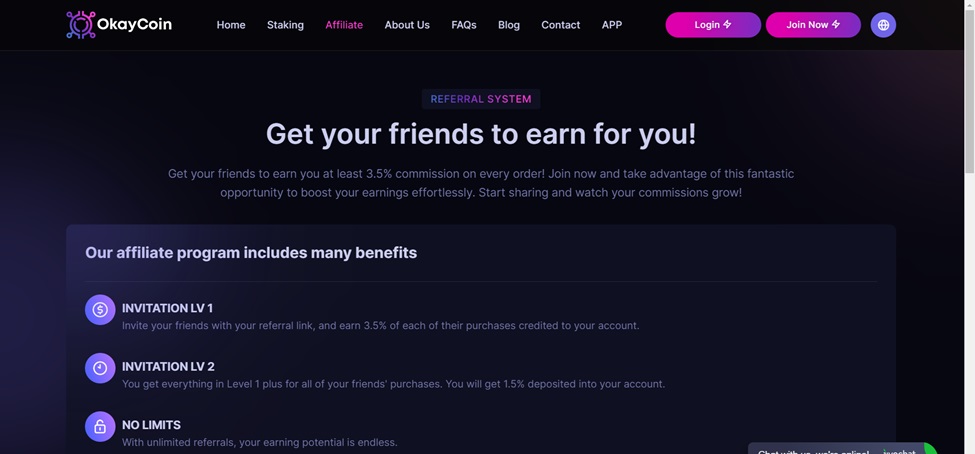This screenshot has height=454, width=975.
Task: Open the globe language selector
Action: (x=883, y=25)
